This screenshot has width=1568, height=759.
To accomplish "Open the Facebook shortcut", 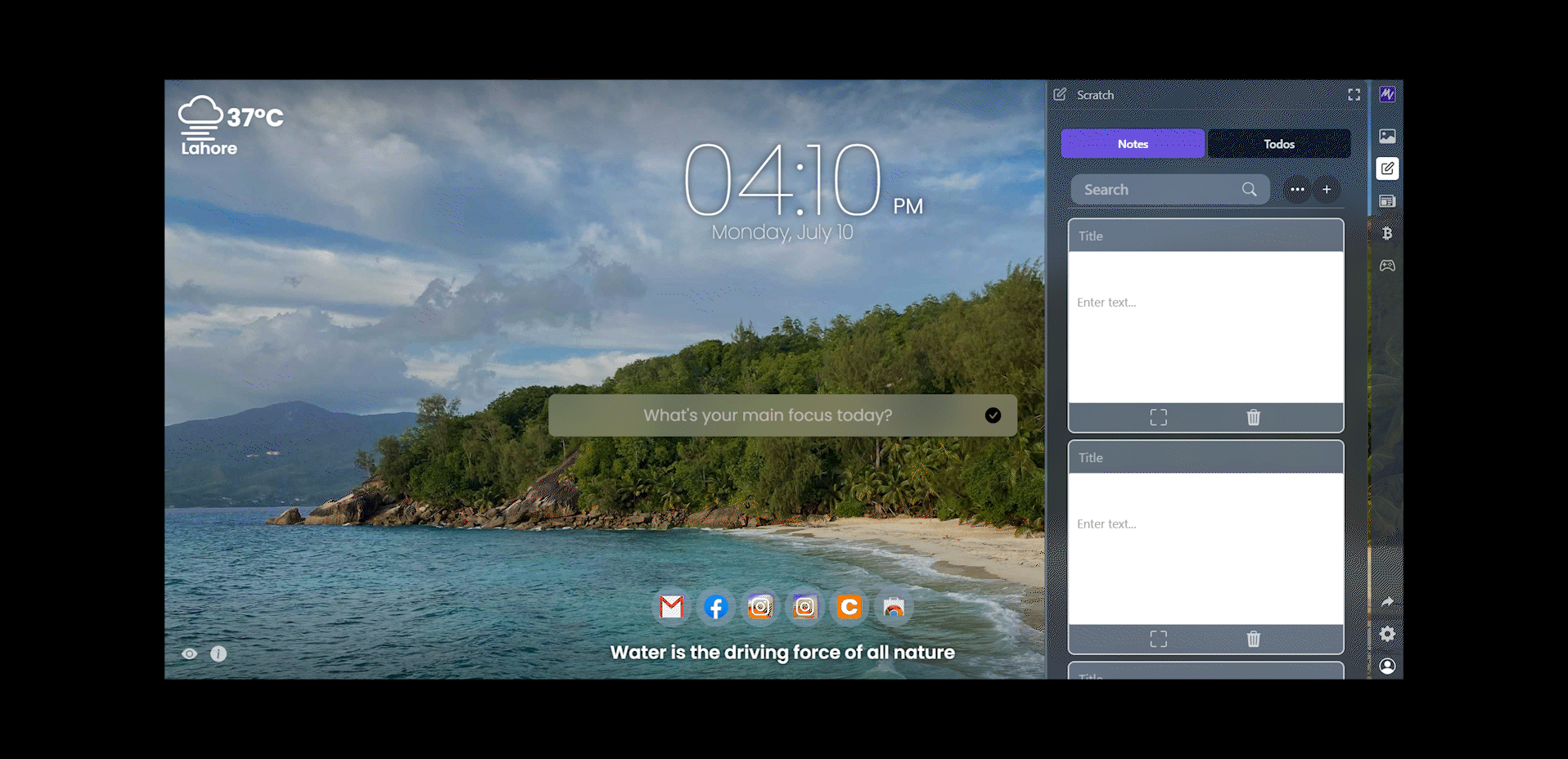I will pos(715,607).
